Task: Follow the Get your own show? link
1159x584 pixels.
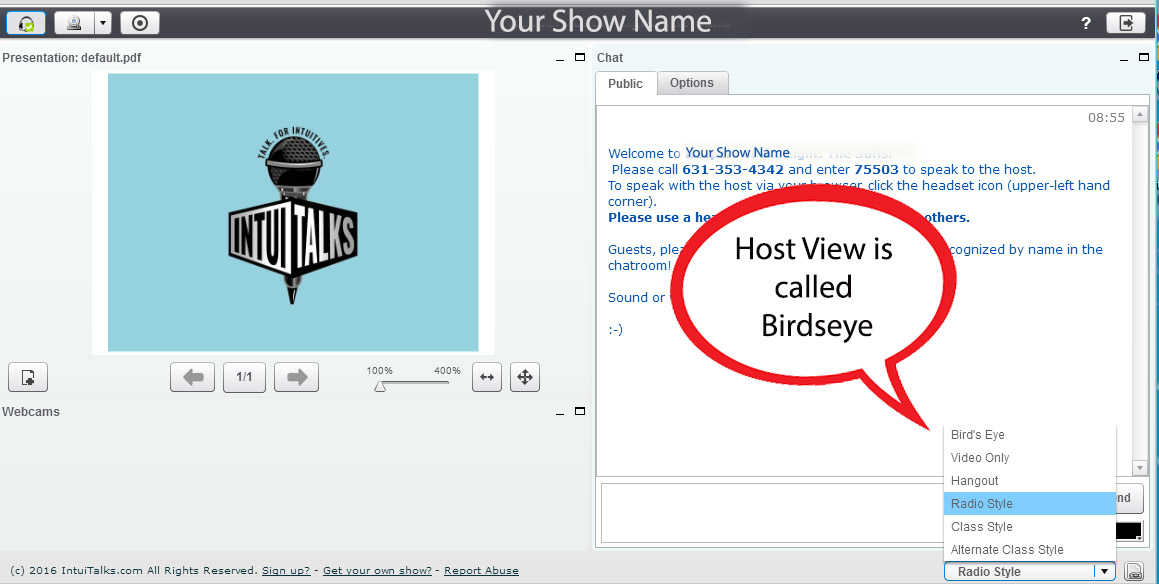Action: (x=377, y=571)
